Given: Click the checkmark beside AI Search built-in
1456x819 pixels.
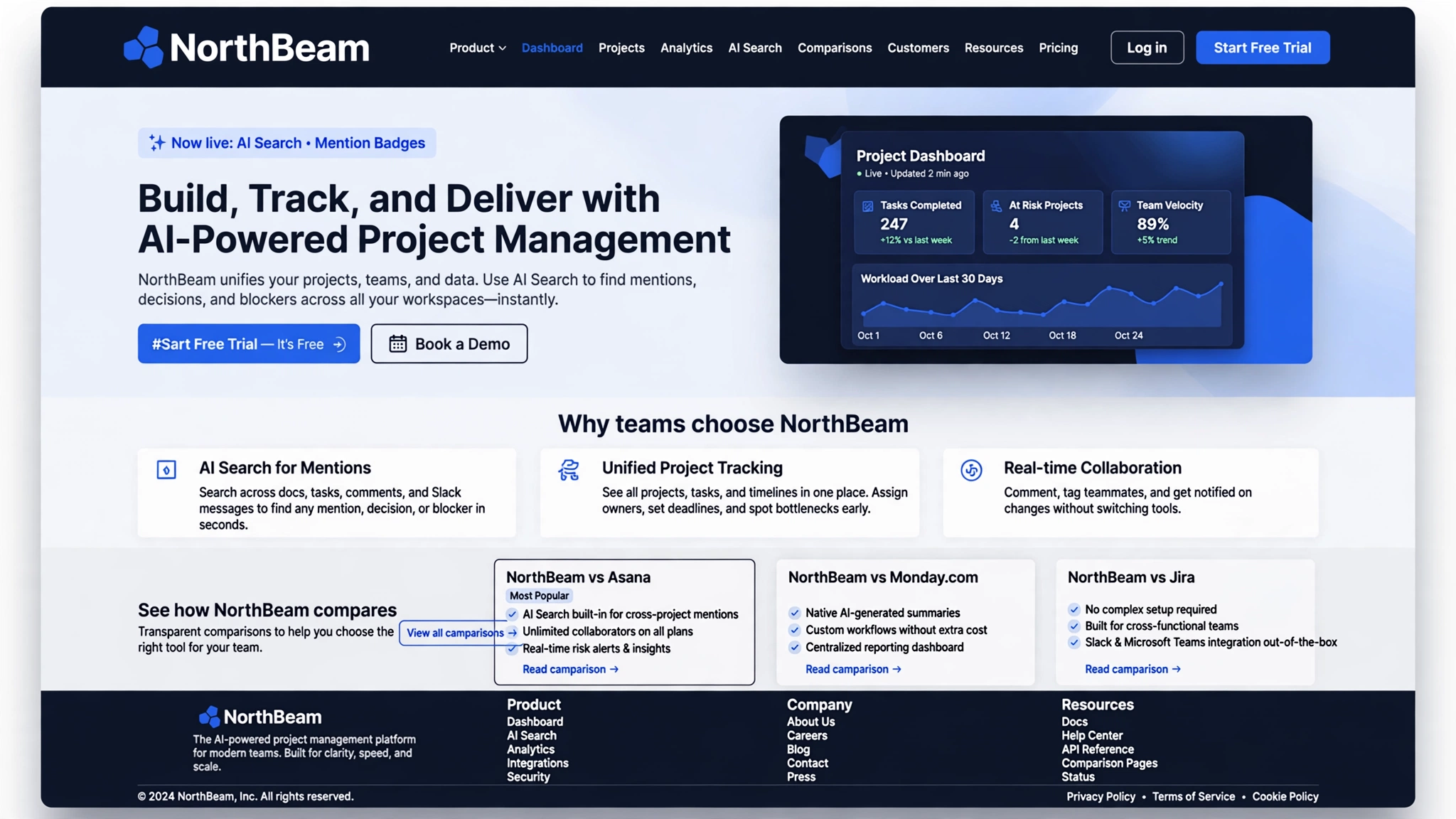Looking at the screenshot, I should tap(512, 614).
